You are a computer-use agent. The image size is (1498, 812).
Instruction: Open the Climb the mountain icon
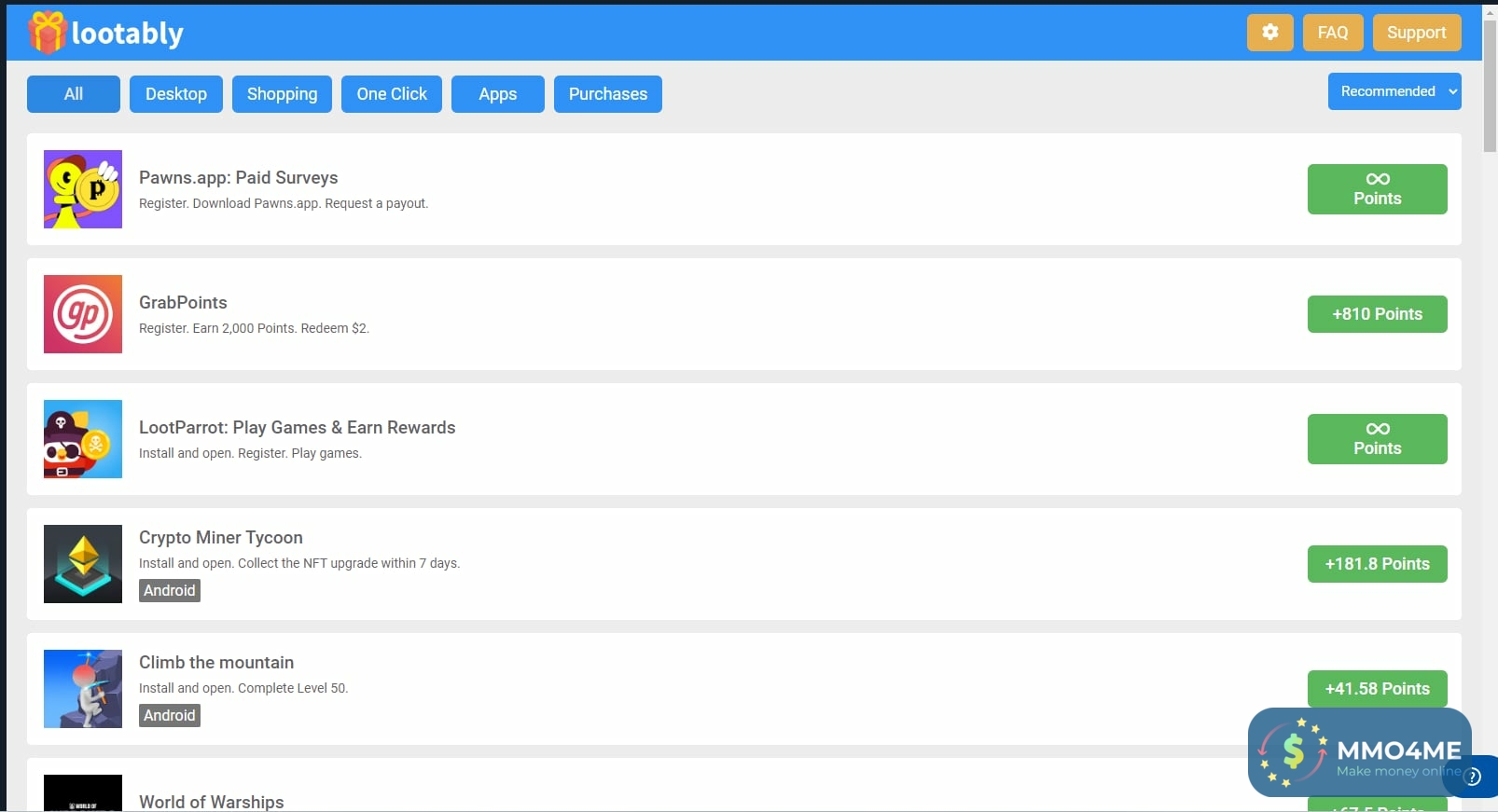point(83,689)
